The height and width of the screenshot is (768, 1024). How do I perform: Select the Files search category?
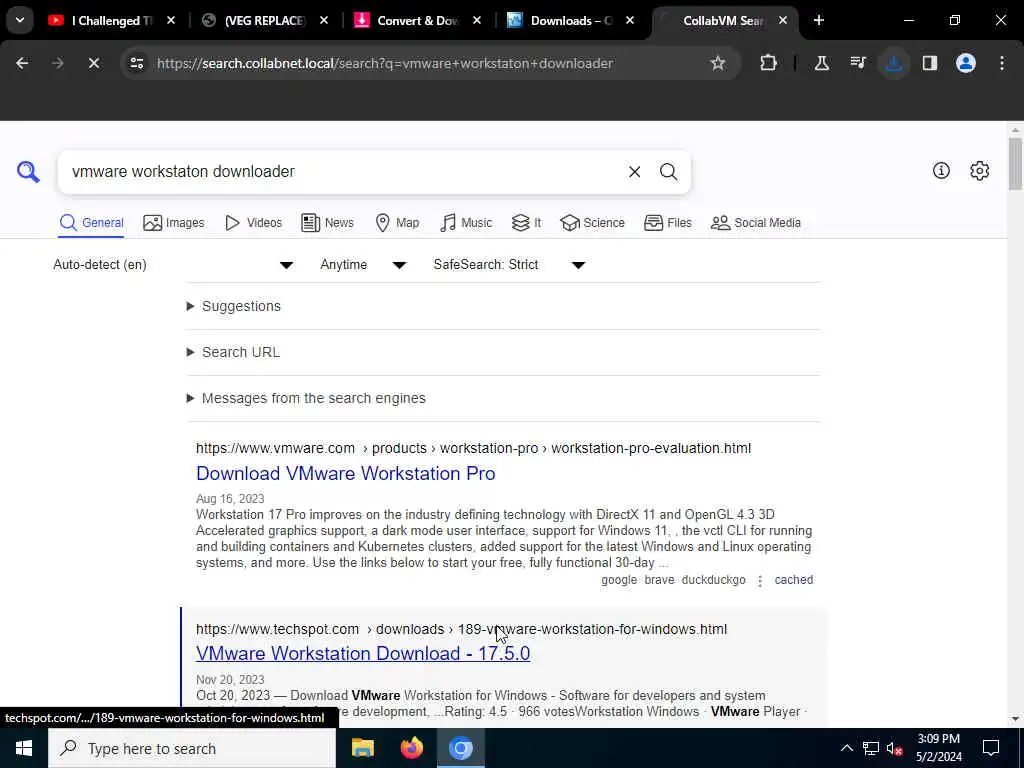coord(667,223)
